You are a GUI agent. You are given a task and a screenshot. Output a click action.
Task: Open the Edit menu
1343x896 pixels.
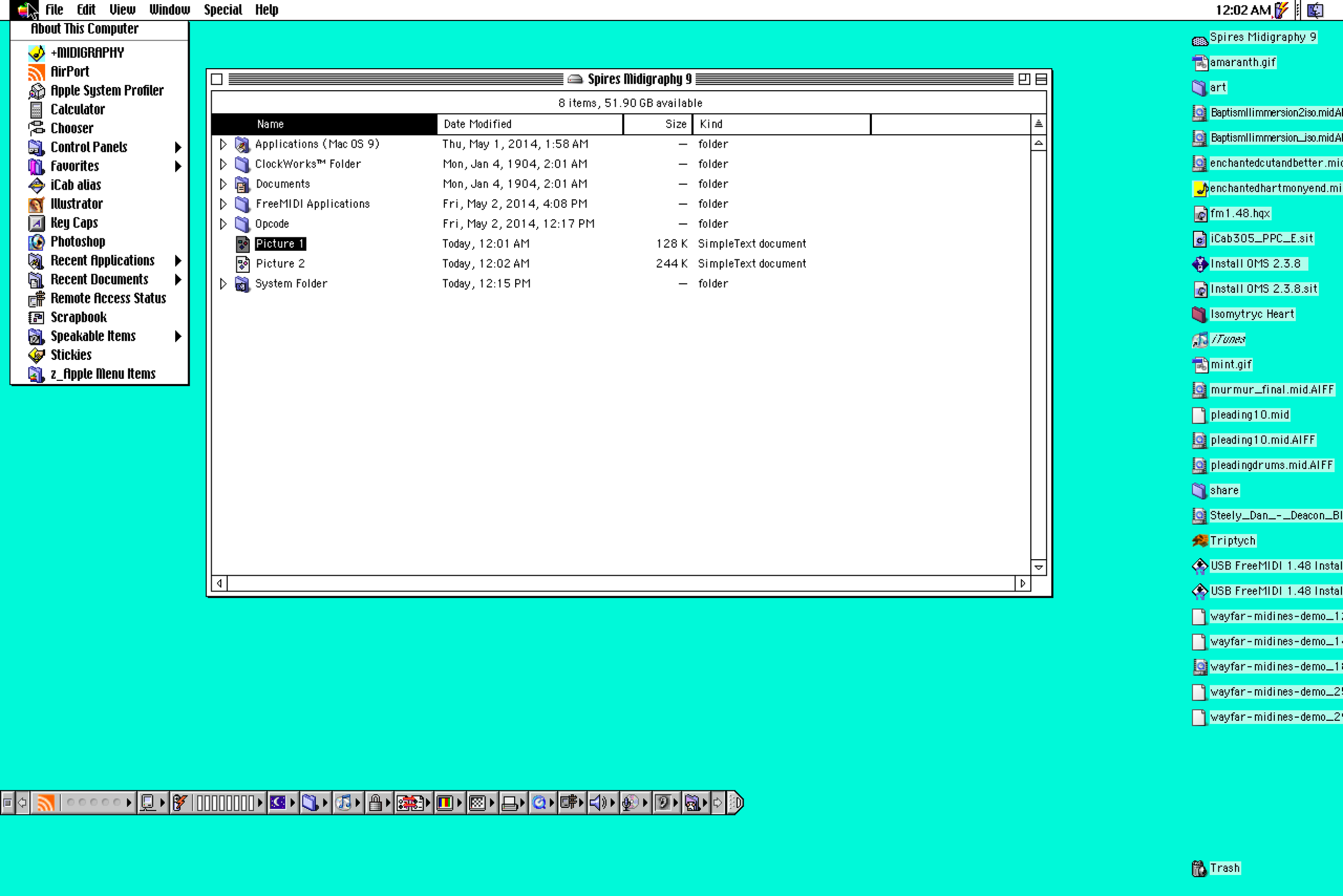click(86, 10)
